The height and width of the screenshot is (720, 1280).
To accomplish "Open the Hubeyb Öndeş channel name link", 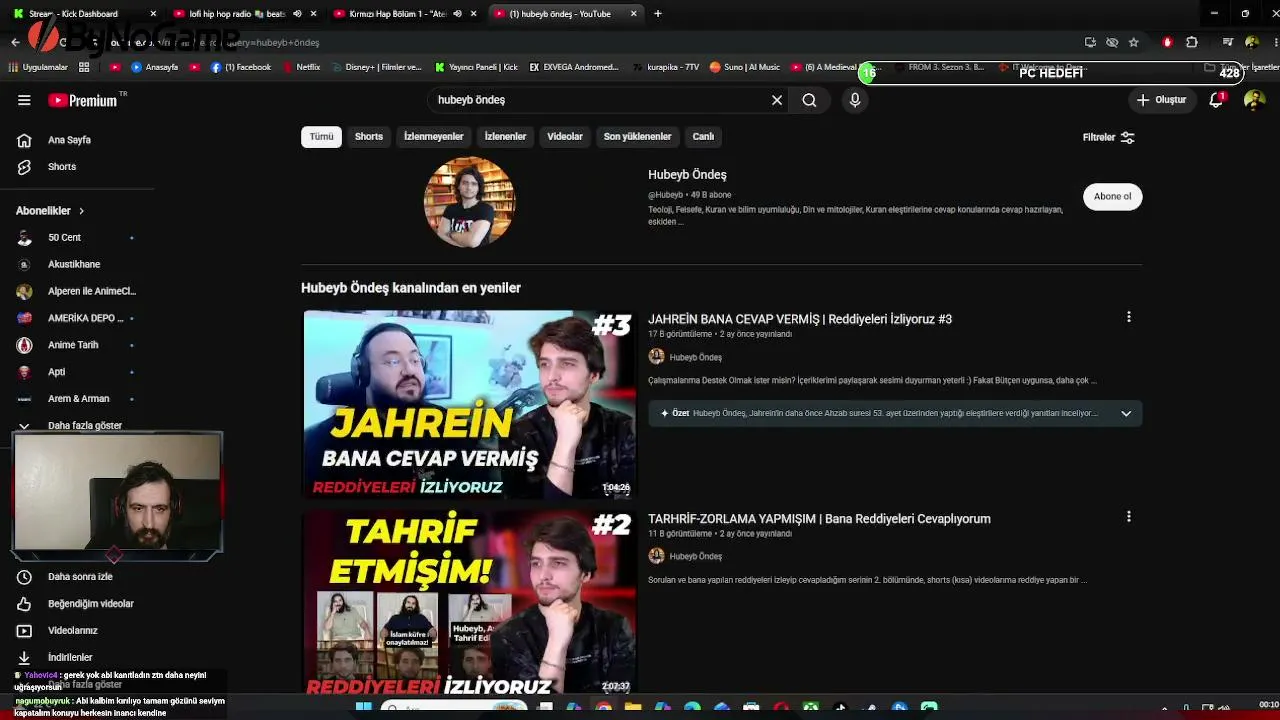I will 687,175.
